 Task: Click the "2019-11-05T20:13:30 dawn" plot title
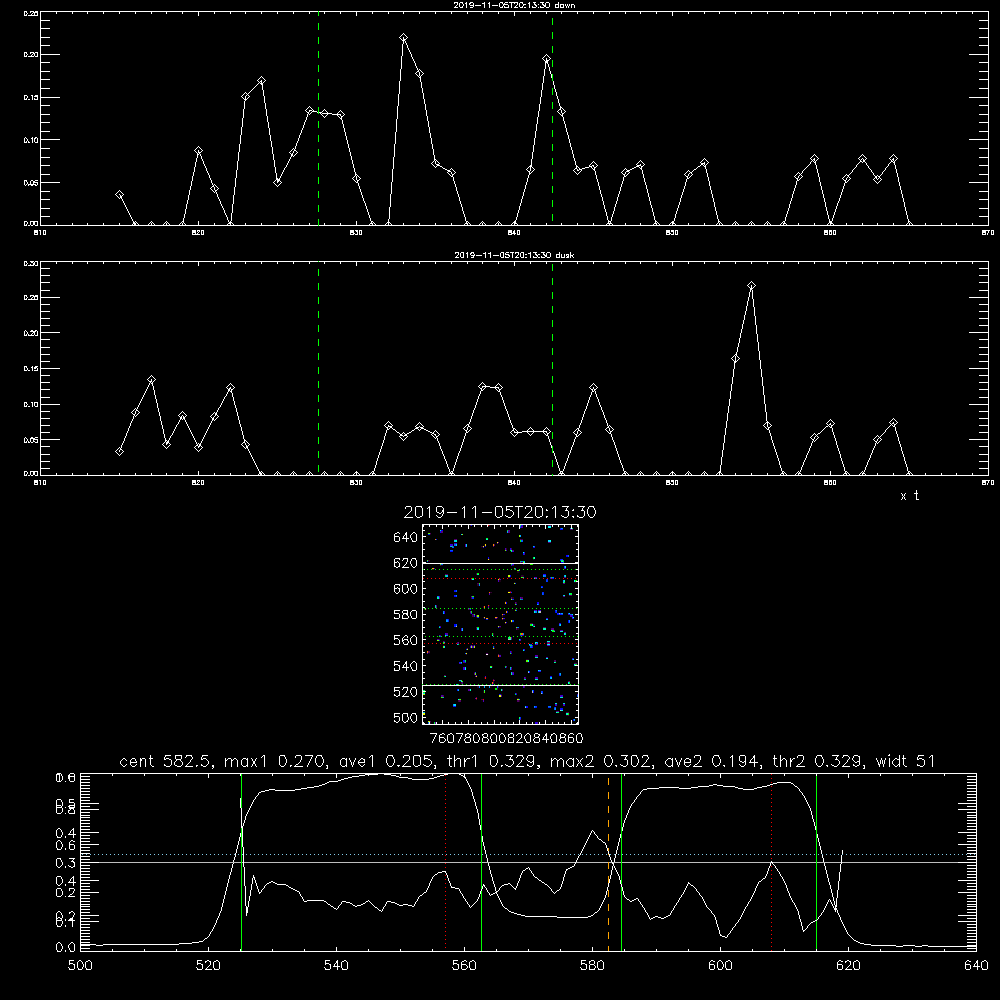coord(514,5)
